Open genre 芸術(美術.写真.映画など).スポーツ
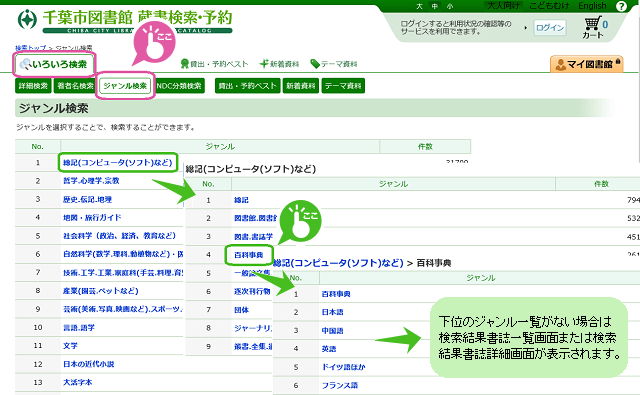The width and height of the screenshot is (640, 395). tap(123, 309)
